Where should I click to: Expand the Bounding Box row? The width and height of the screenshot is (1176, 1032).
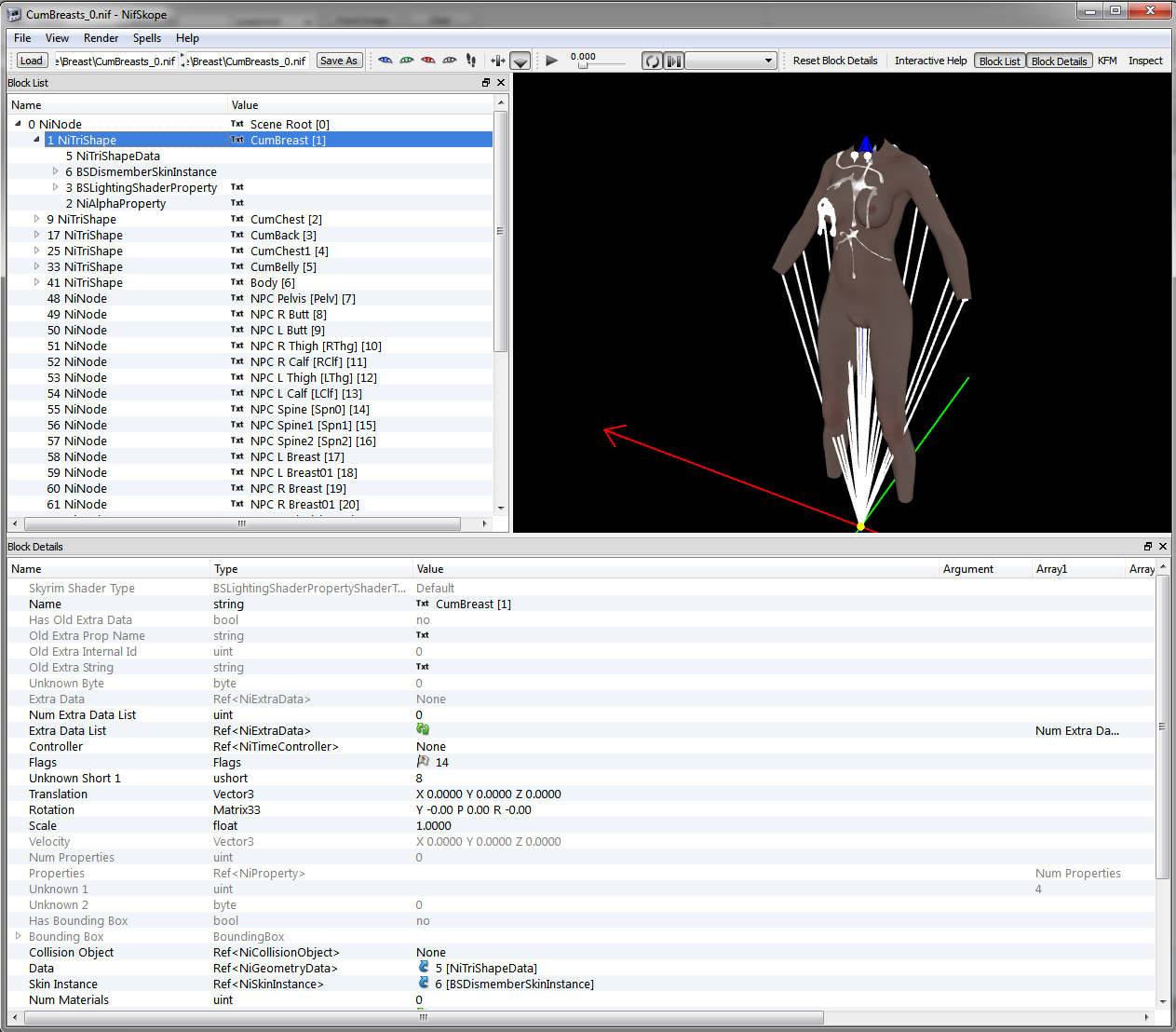point(18,936)
